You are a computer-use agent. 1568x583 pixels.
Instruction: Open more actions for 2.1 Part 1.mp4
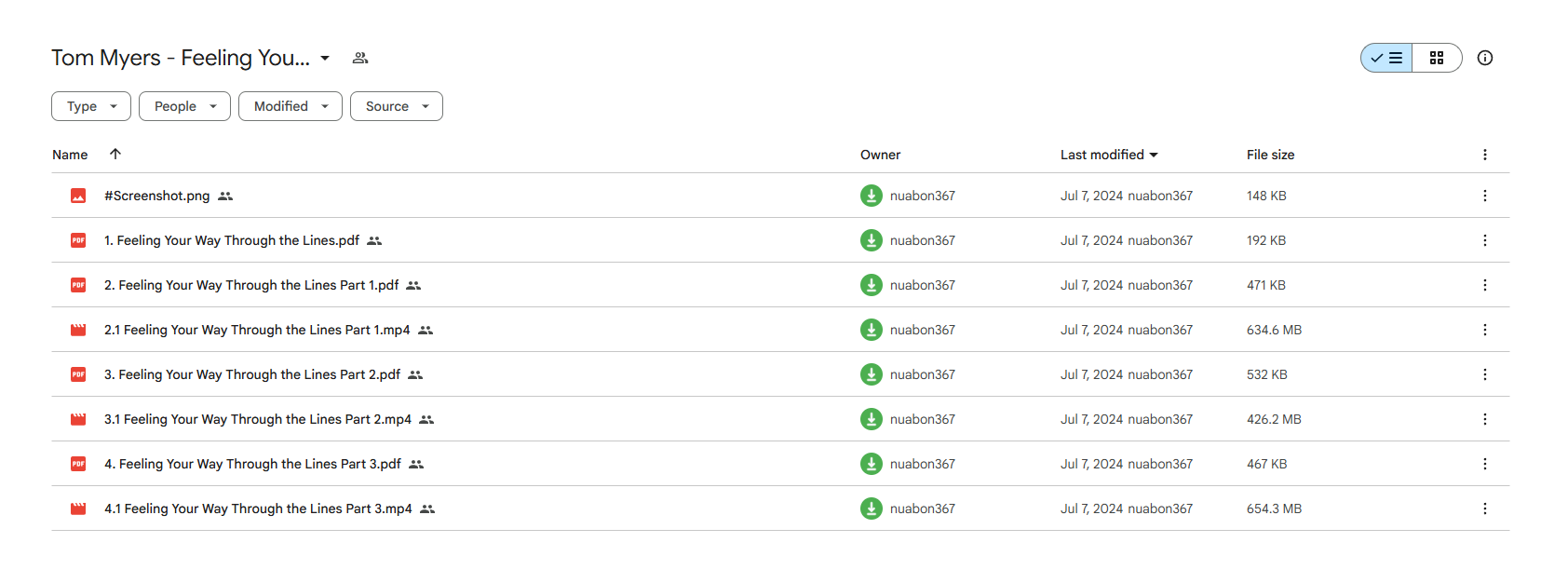[1485, 330]
